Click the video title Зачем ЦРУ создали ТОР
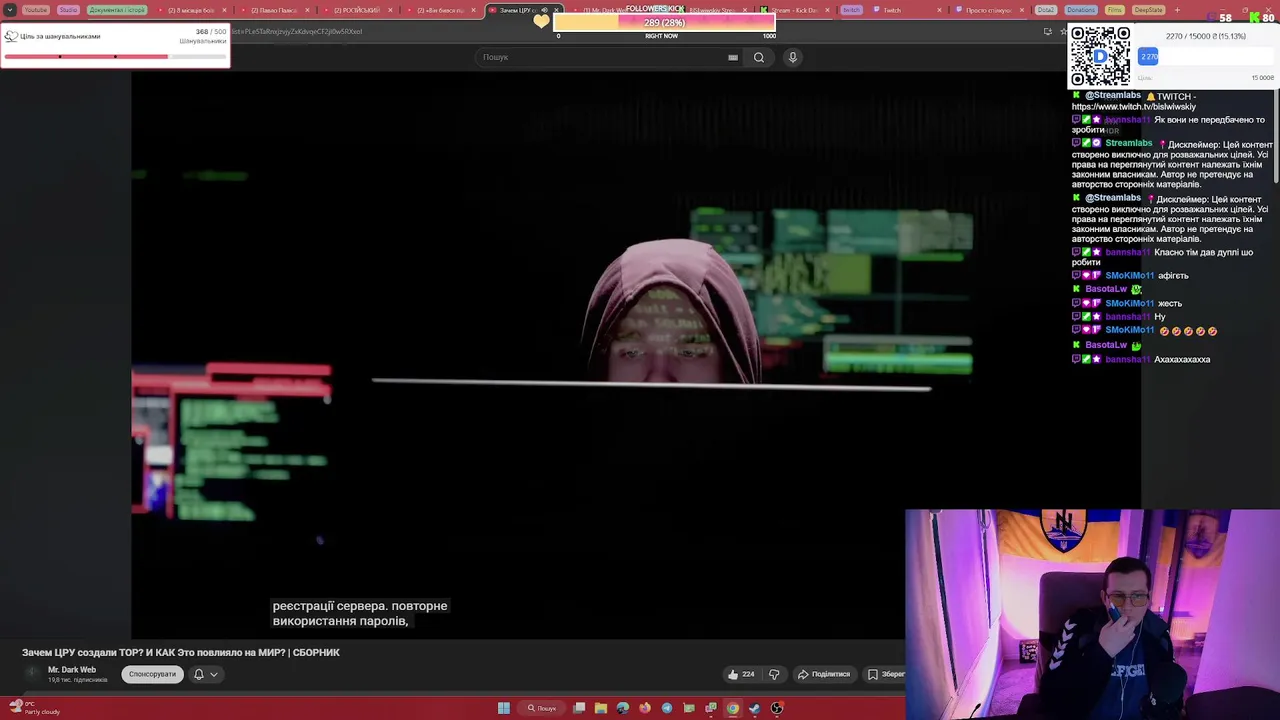The image size is (1280, 720). (x=181, y=652)
